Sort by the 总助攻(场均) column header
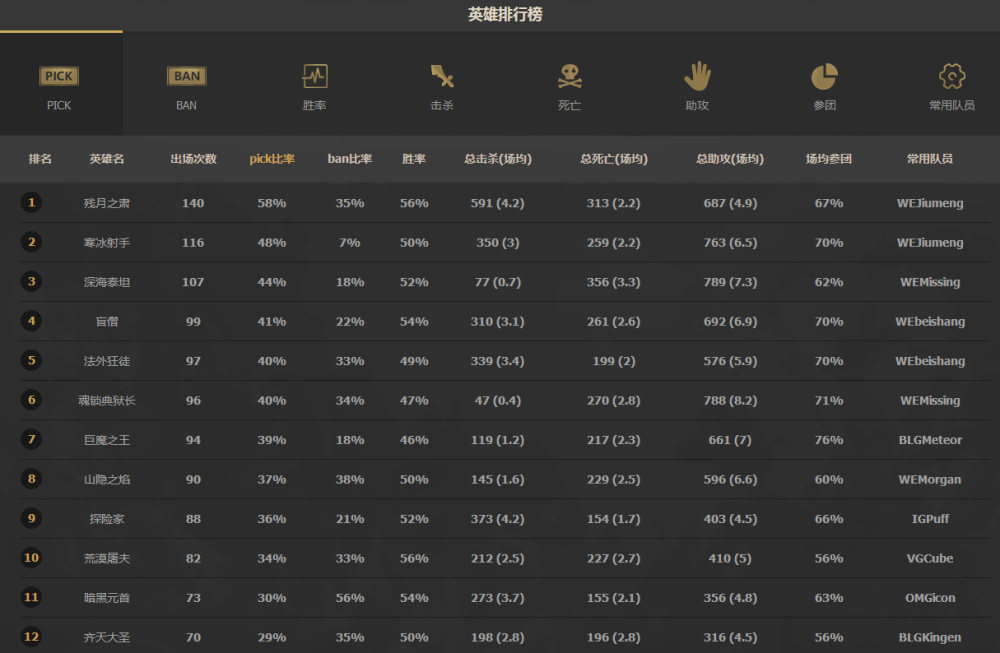This screenshot has height=653, width=1000. (730, 159)
